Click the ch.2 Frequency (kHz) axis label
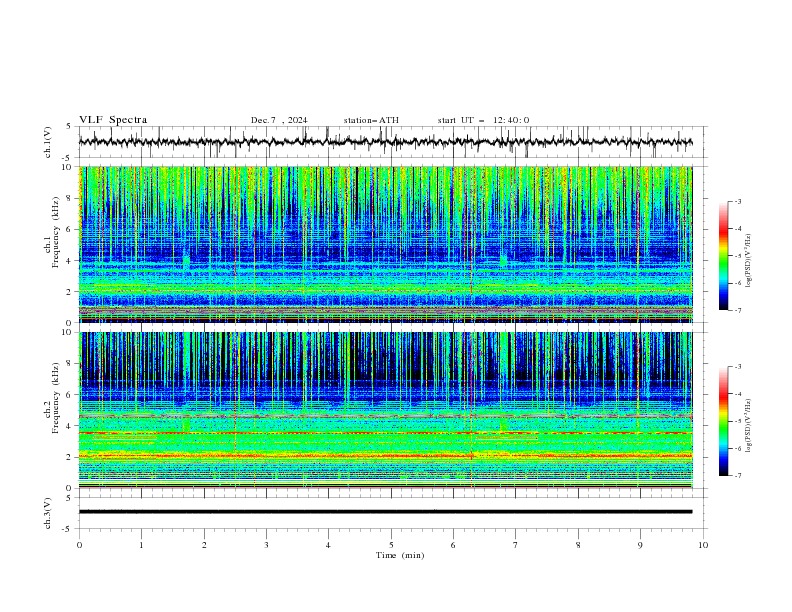Image resolution: width=792 pixels, height=612 pixels. (x=52, y=398)
